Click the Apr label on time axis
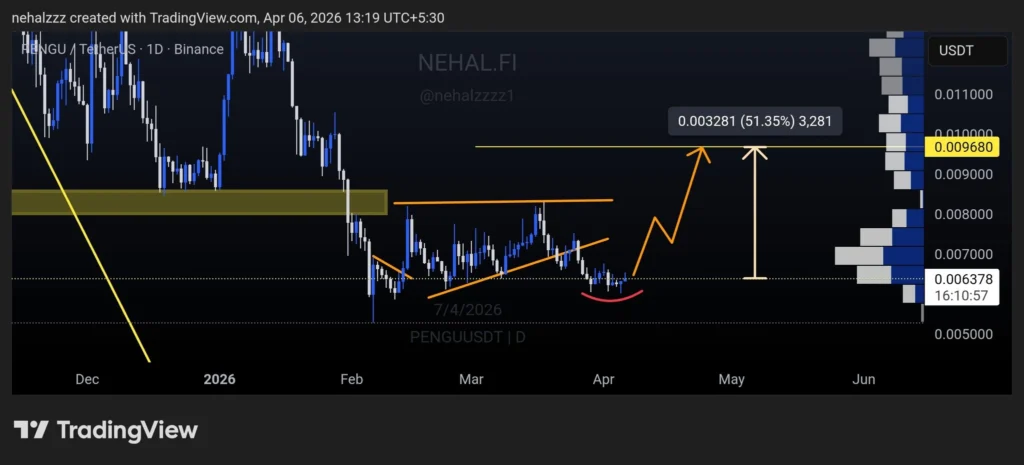Viewport: 1024px width, 465px height. [x=603, y=379]
